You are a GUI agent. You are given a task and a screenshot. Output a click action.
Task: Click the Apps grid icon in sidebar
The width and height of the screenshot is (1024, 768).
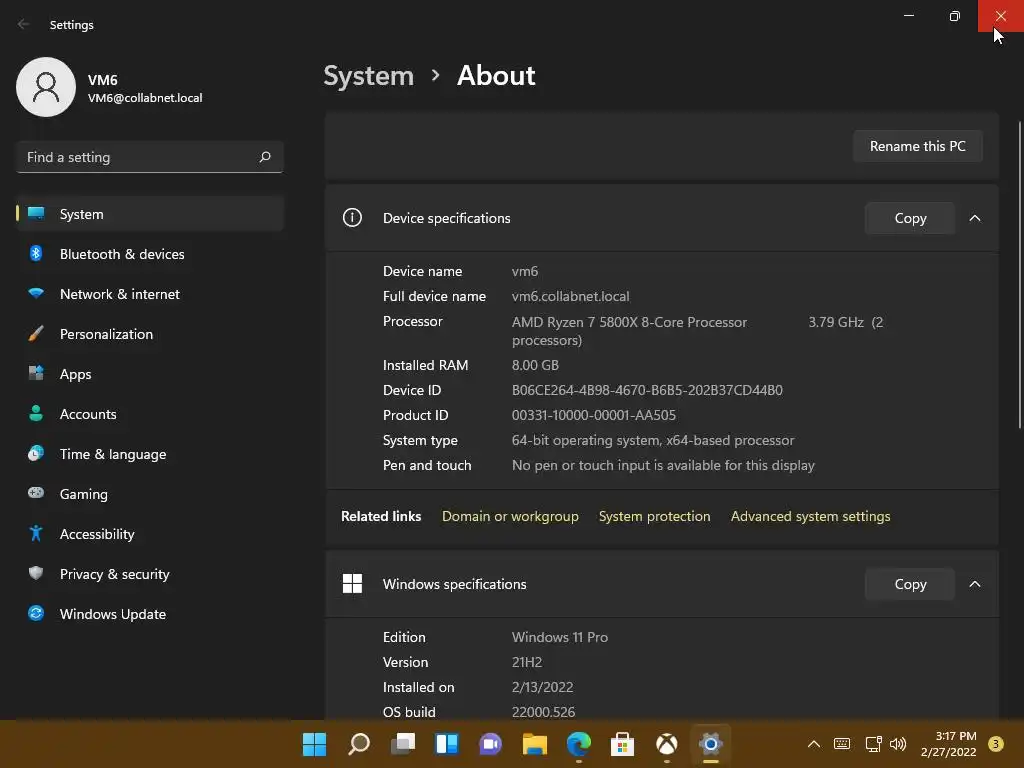pyautogui.click(x=36, y=373)
